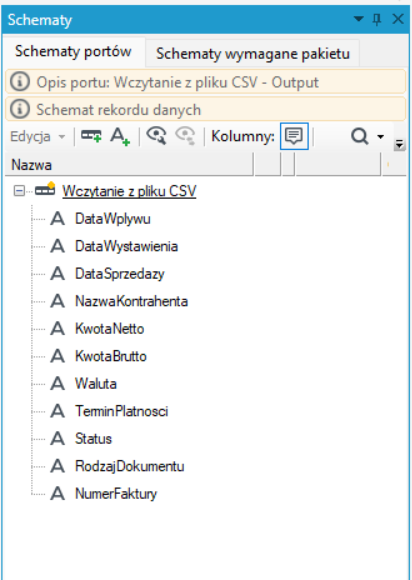
Task: Click the greyed-out hide preview eye icon
Action: [185, 136]
